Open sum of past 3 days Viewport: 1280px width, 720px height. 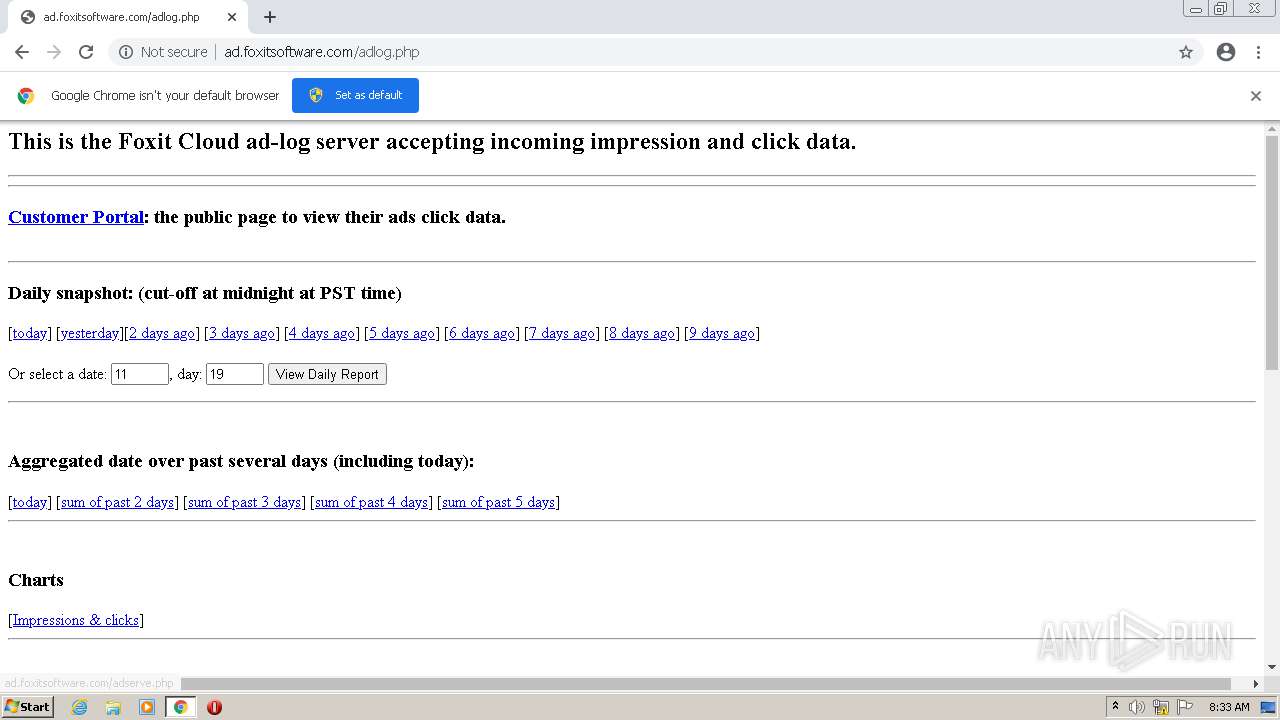[245, 502]
